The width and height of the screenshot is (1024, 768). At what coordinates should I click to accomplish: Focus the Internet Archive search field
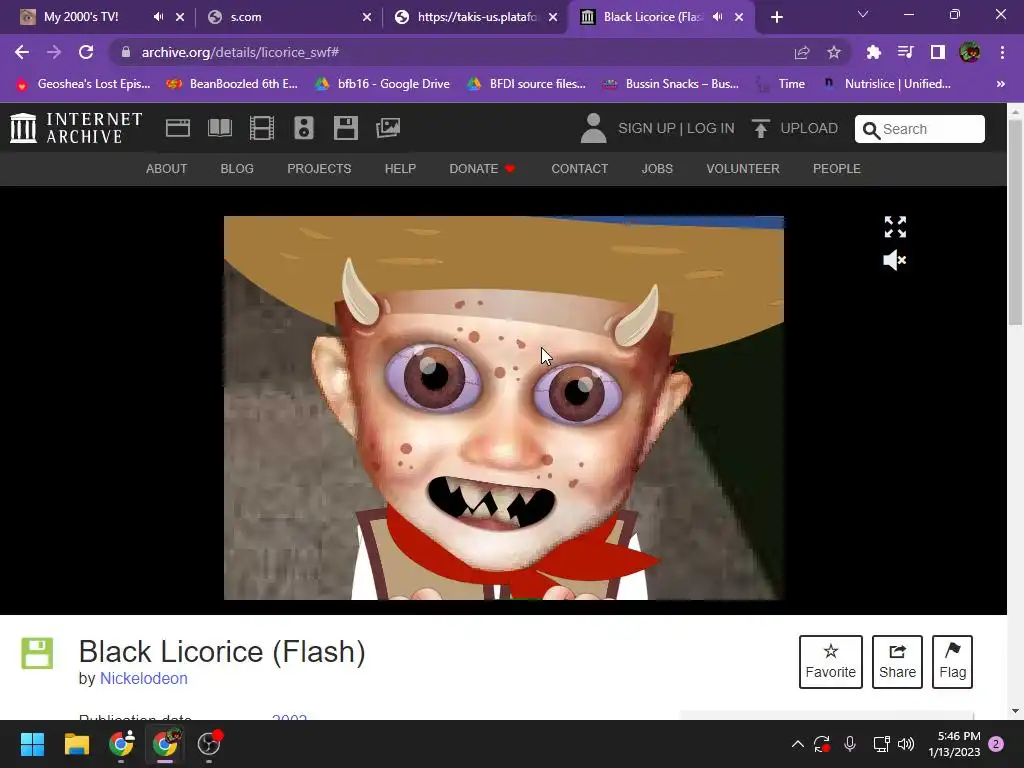920,129
